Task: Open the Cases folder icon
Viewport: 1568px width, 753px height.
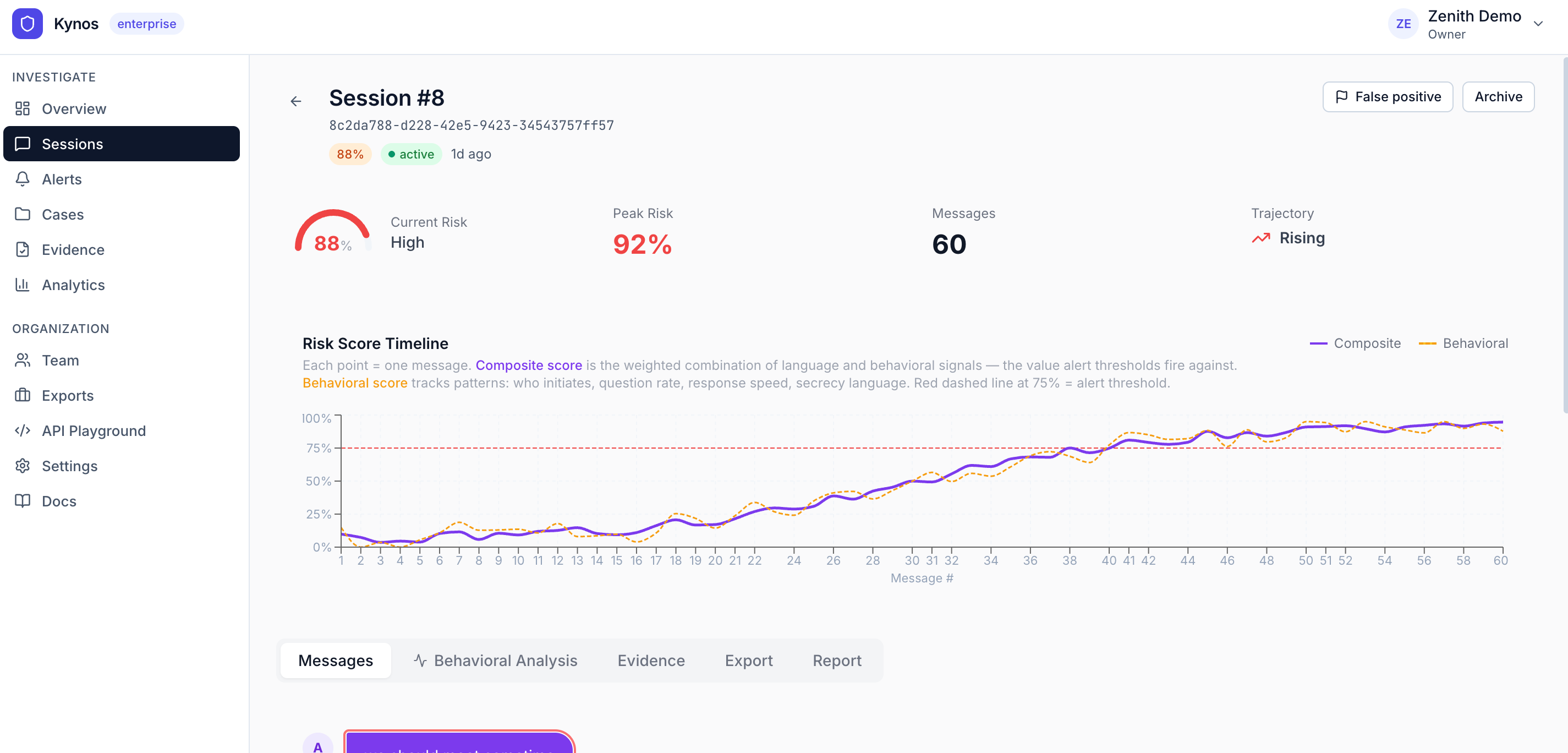Action: [x=23, y=214]
